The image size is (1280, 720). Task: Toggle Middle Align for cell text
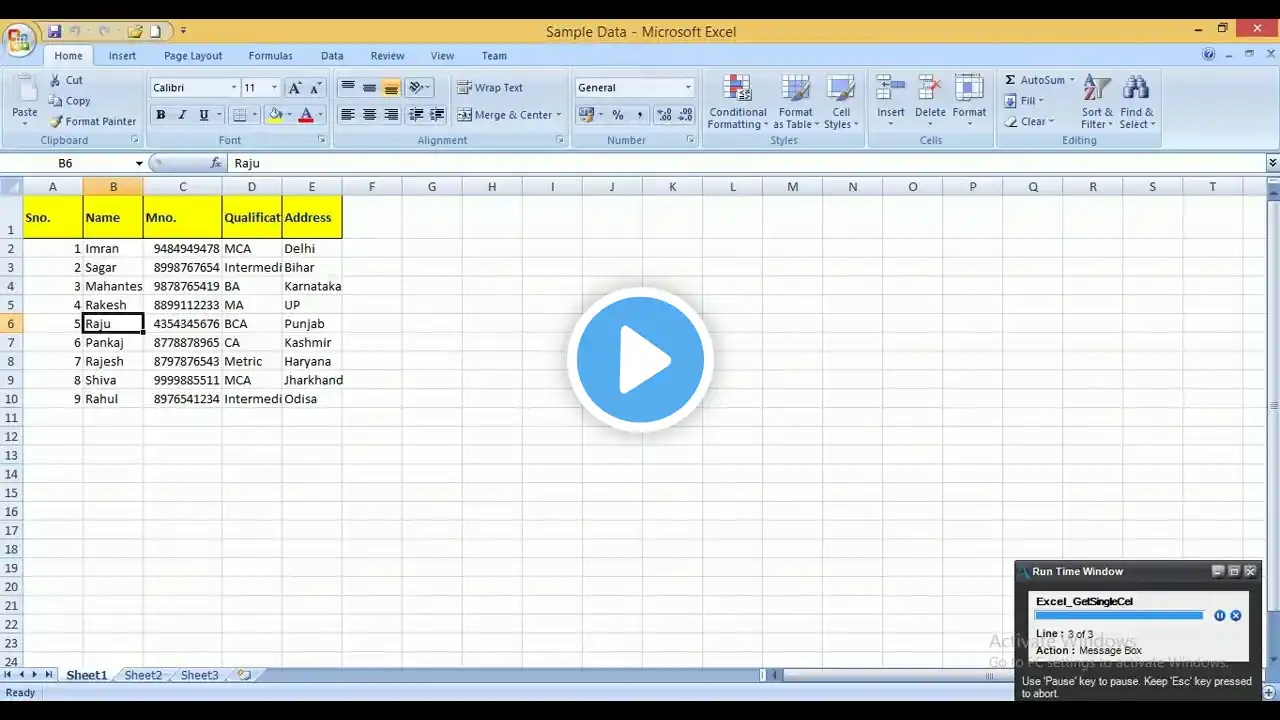[x=369, y=88]
